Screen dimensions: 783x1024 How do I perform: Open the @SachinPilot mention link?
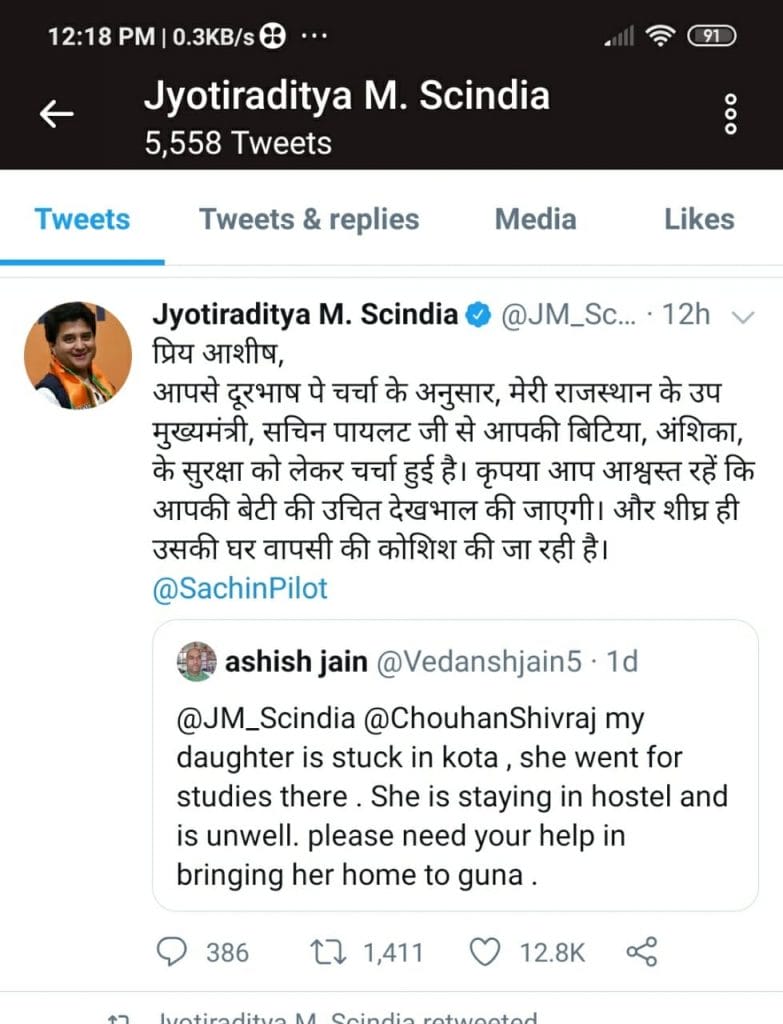[240, 588]
